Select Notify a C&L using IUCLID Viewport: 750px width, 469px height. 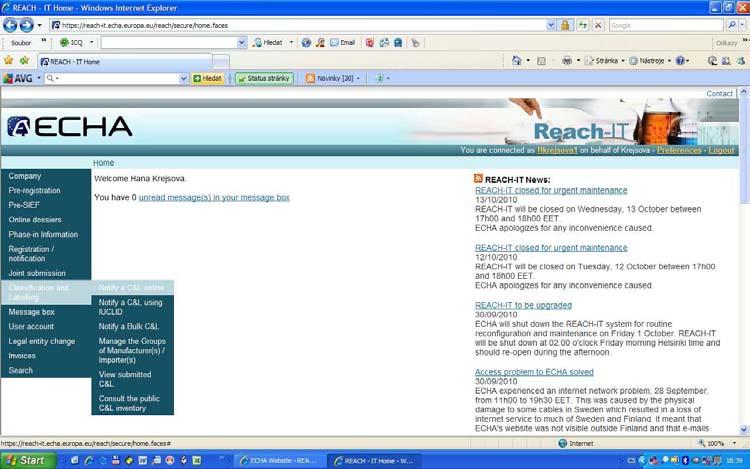(x=132, y=307)
